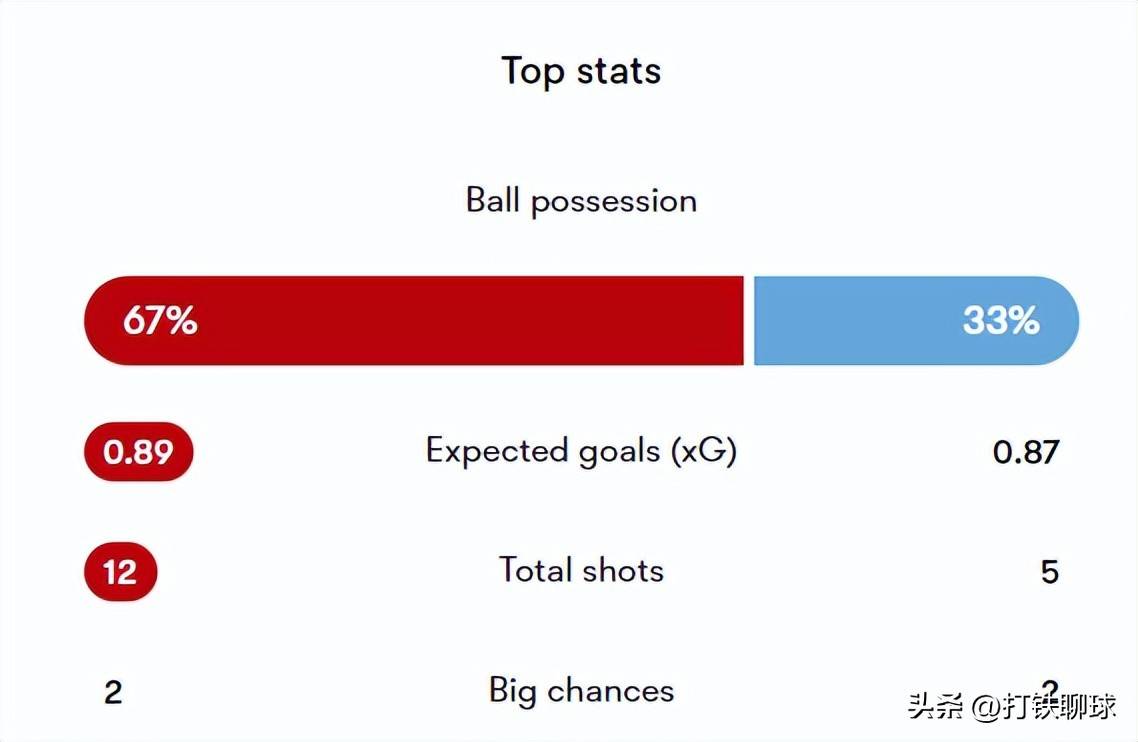Click the red 12 total shots badge

point(120,572)
